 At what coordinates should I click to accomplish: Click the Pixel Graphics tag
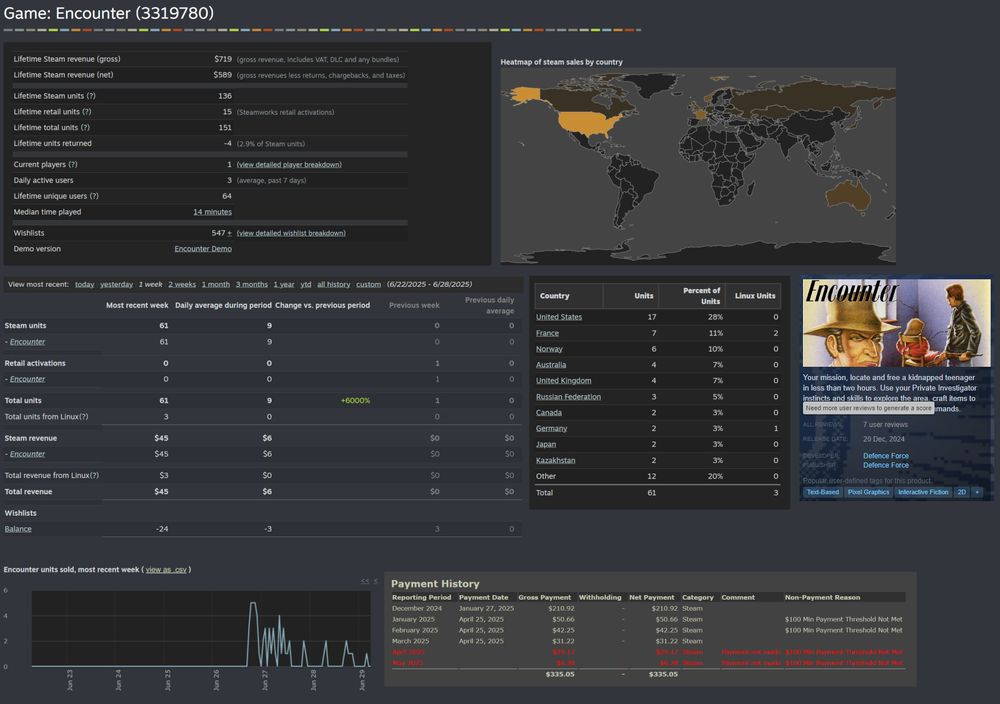868,492
